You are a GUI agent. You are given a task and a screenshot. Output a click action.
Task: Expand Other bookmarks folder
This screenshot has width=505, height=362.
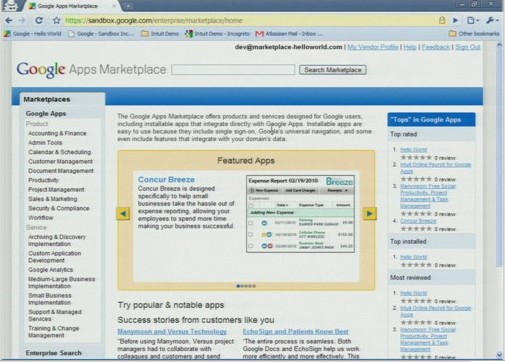pyautogui.click(x=474, y=34)
